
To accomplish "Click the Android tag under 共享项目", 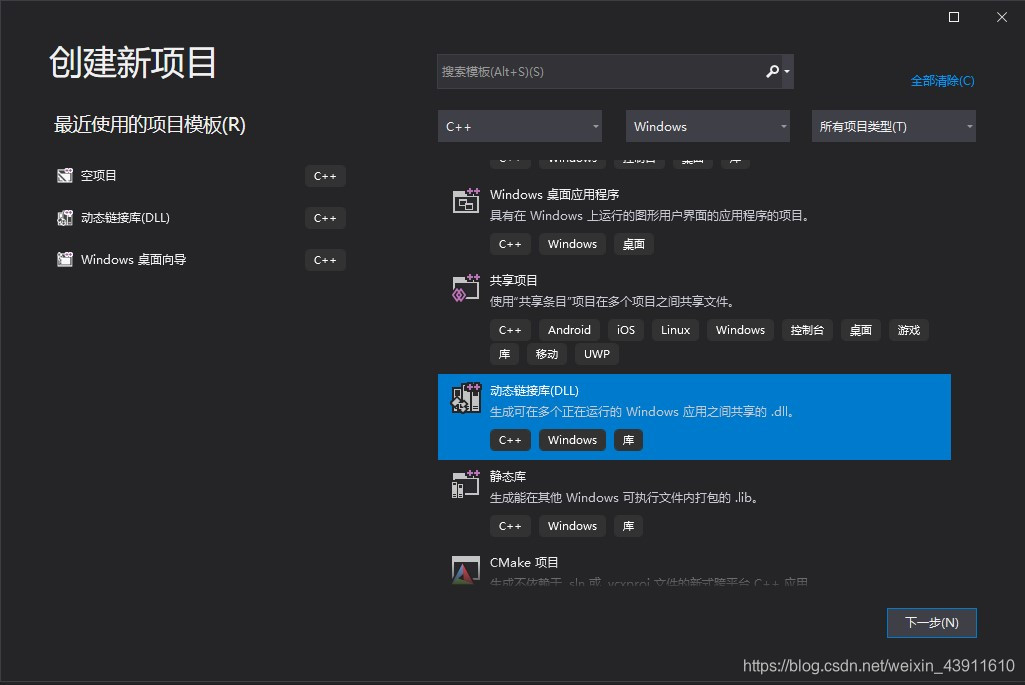I will tap(569, 330).
